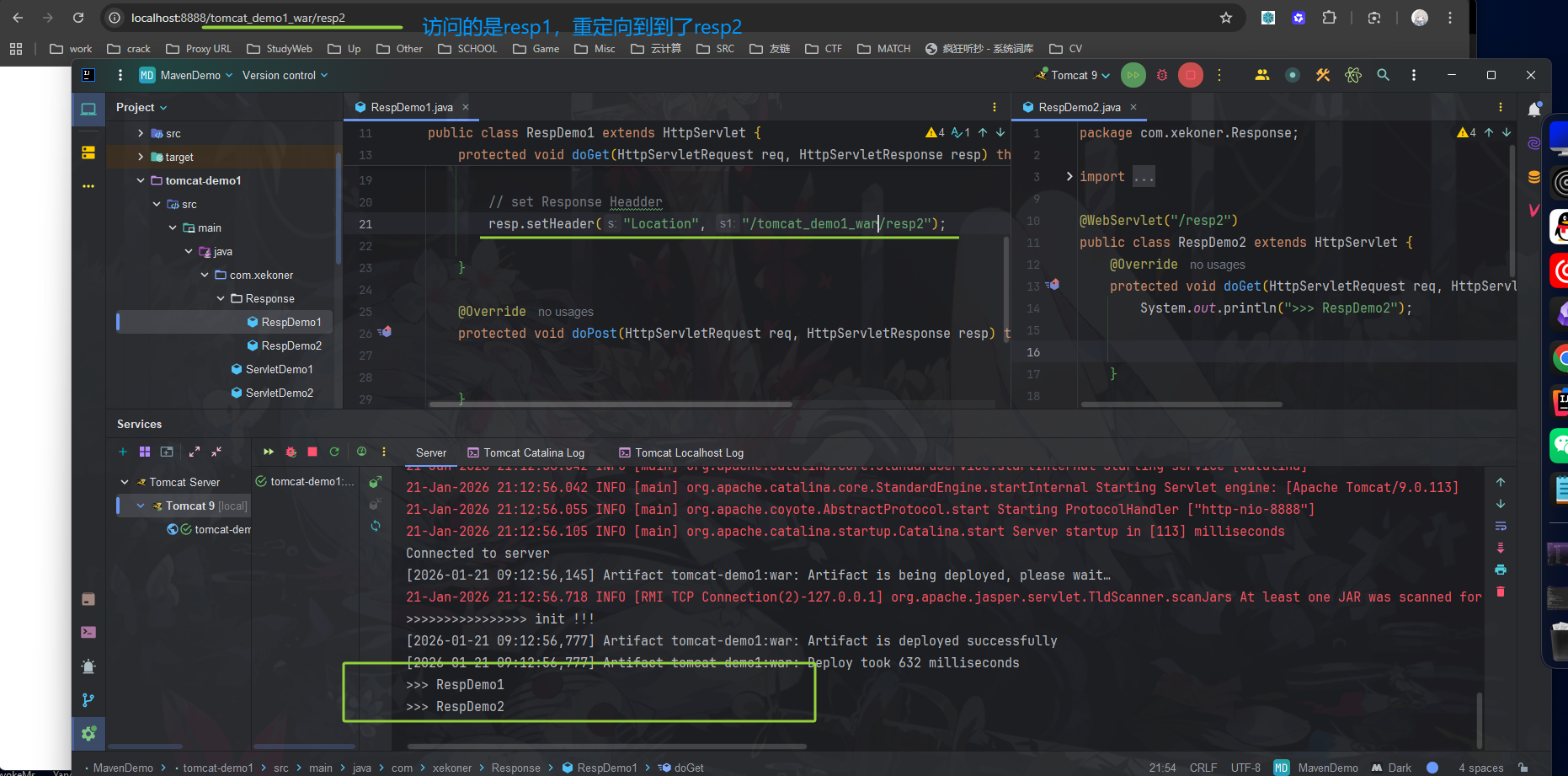Start a debug session from the top toolbar

(1161, 75)
